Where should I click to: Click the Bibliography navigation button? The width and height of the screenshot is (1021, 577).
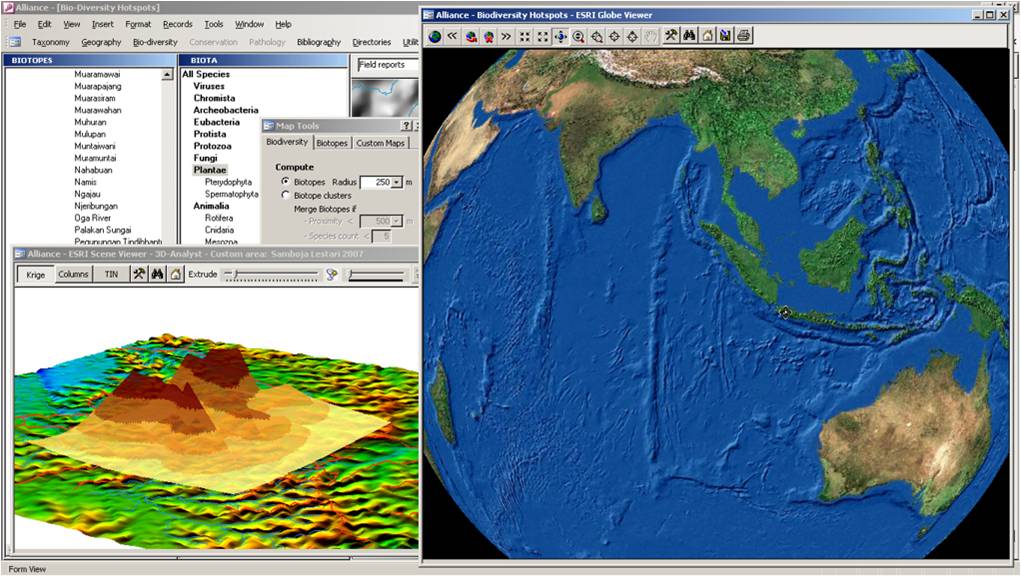[318, 42]
